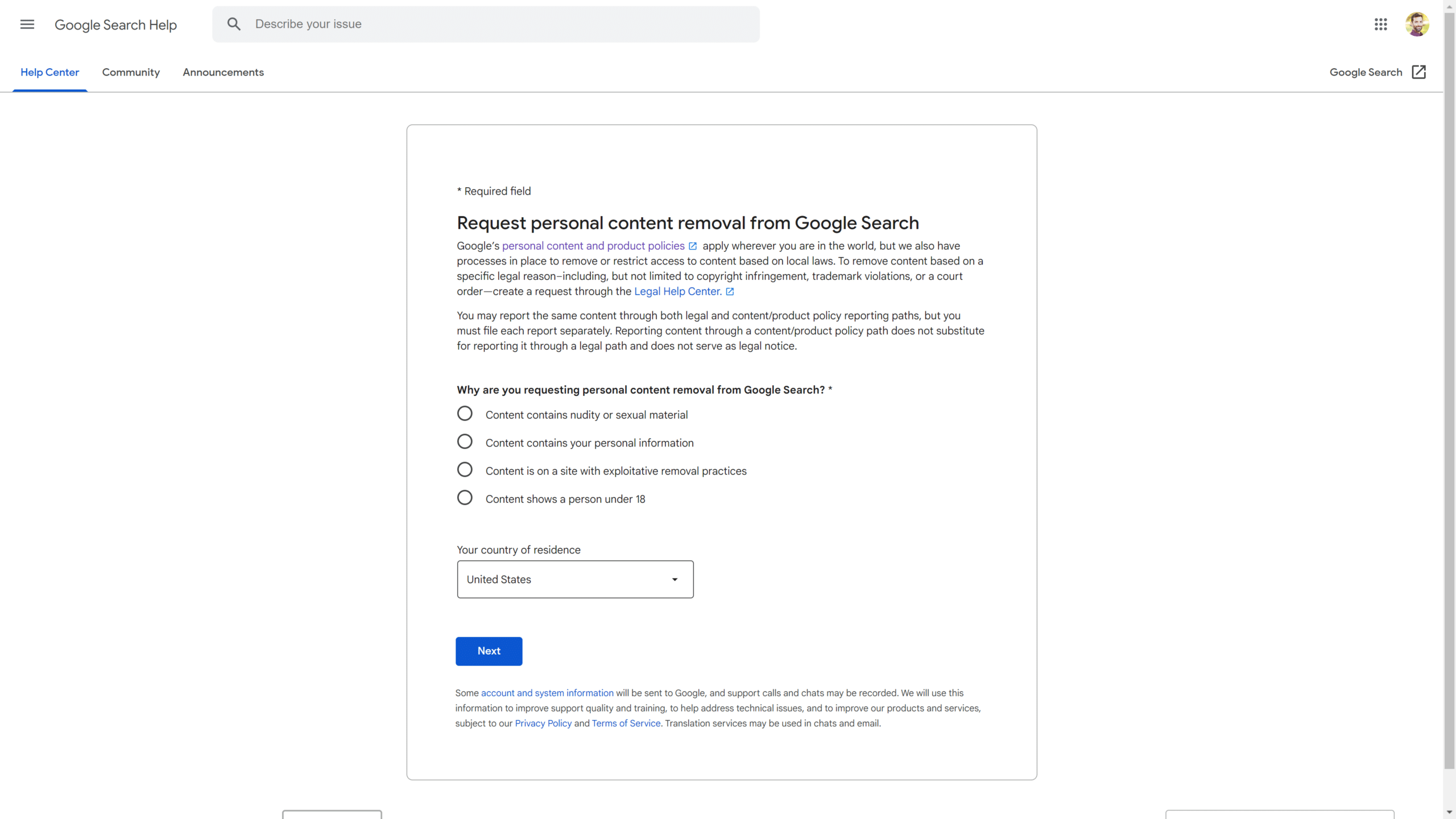Open the country of residence dropdown
Screen dimensions: 1456x819
click(575, 579)
